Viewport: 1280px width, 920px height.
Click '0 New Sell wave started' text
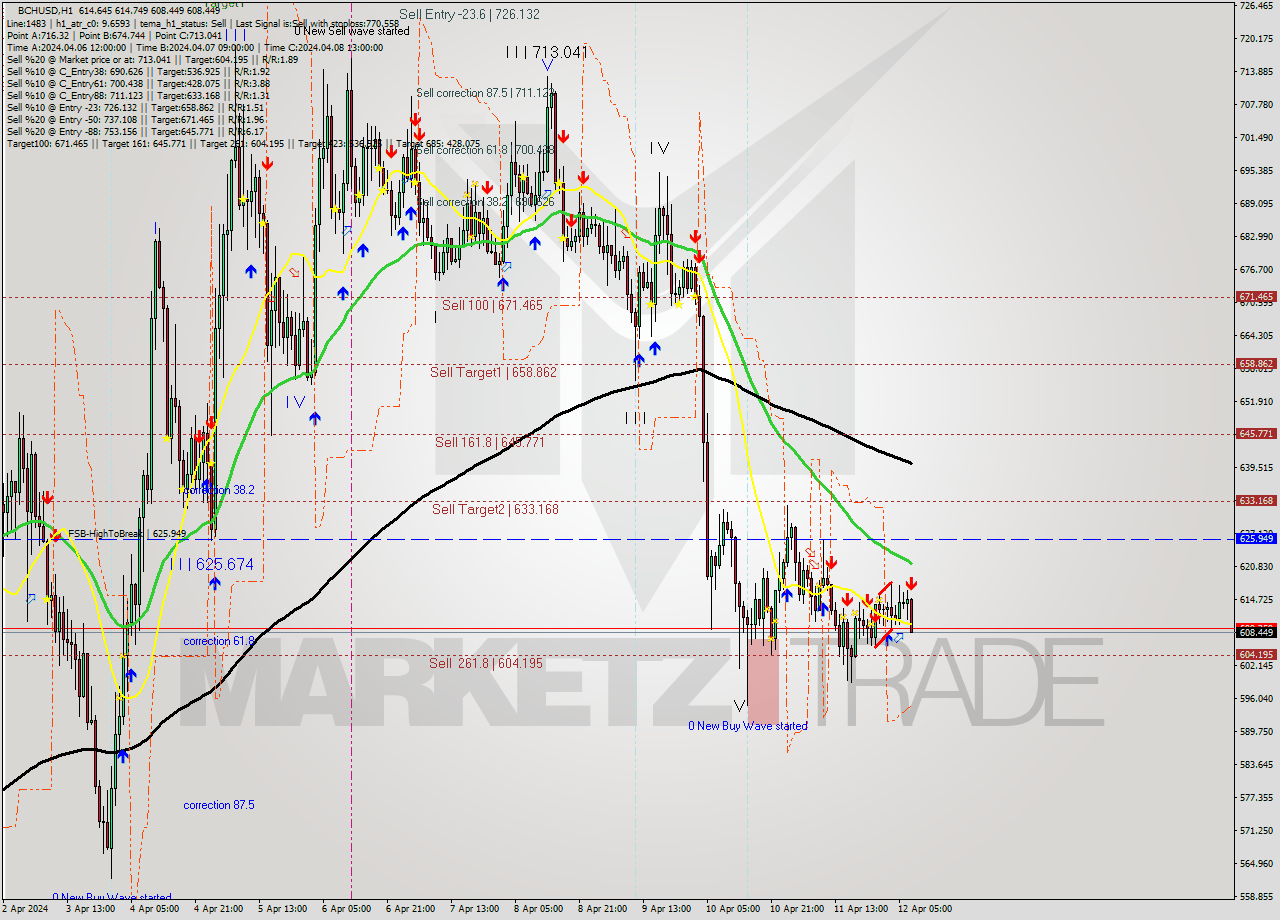point(352,31)
